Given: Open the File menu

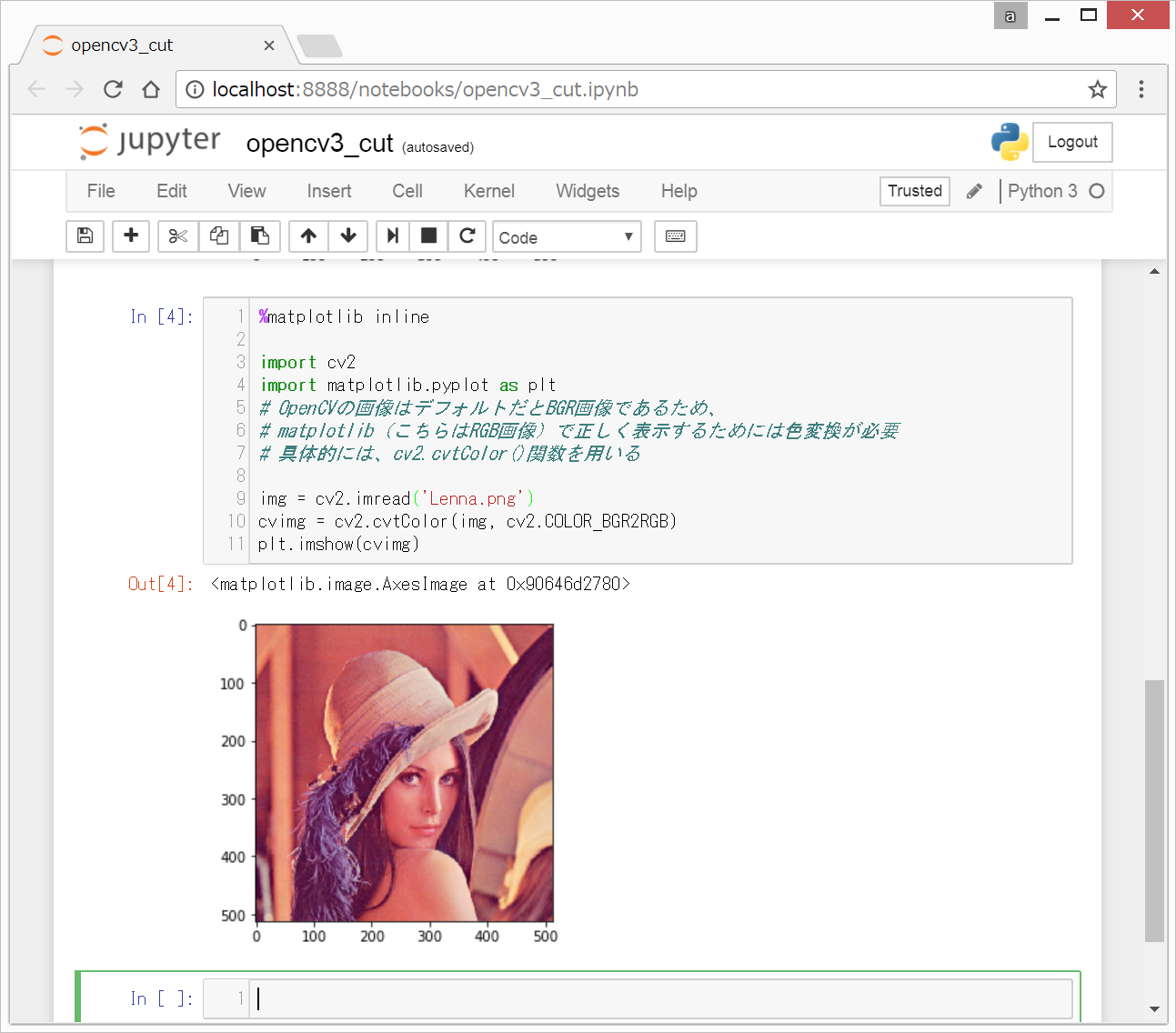Looking at the screenshot, I should 101,191.
